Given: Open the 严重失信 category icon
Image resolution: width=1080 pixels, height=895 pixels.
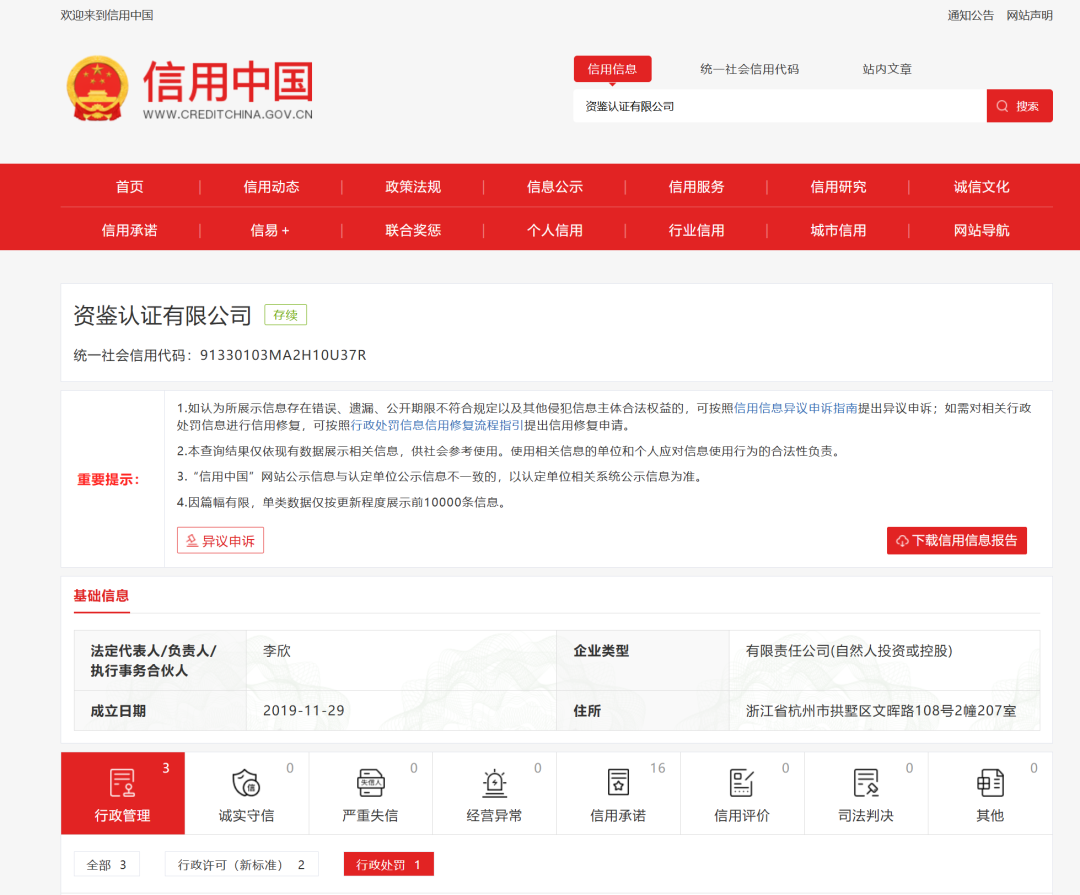Looking at the screenshot, I should pyautogui.click(x=370, y=780).
